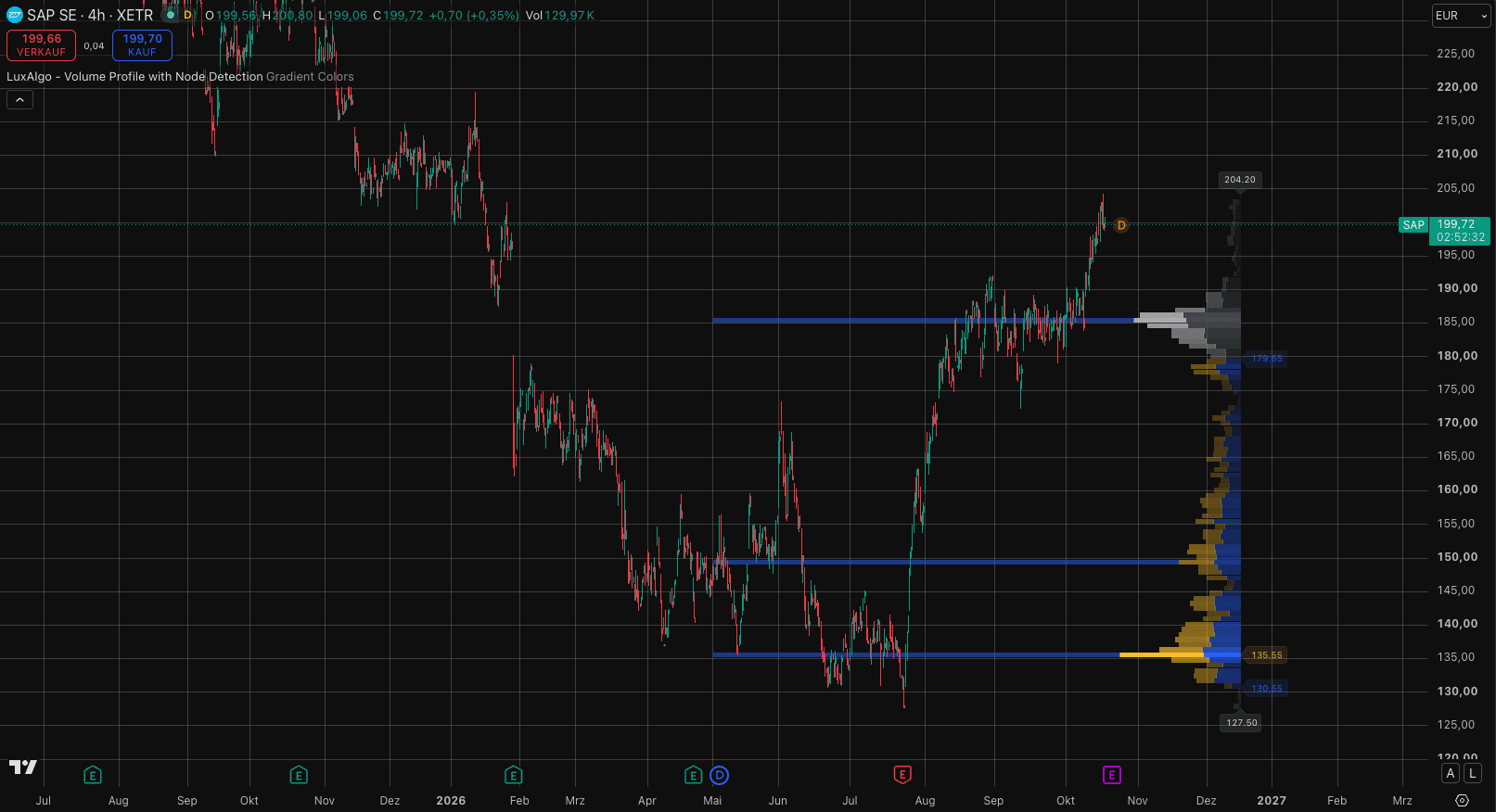Open the EUR currency dropdown
Screen dimensions: 1496x812
coord(1461,16)
